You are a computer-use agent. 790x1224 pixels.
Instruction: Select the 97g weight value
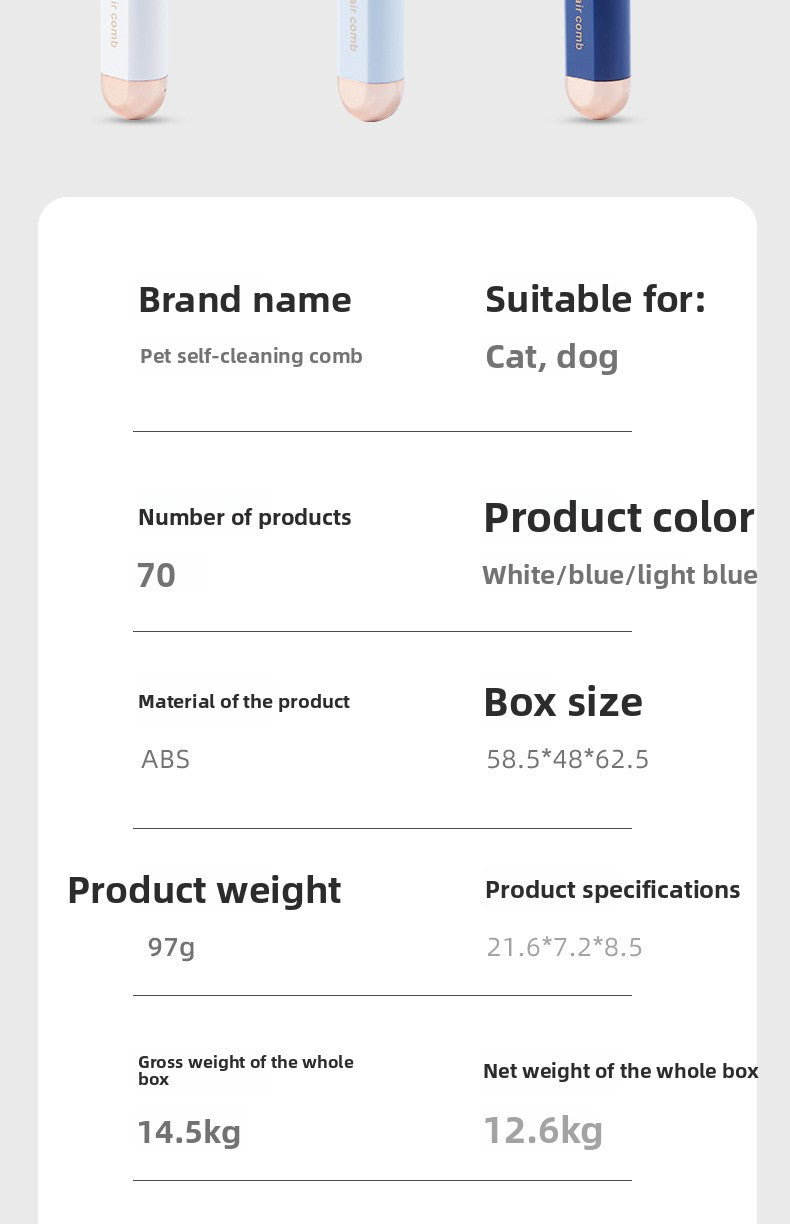[171, 946]
